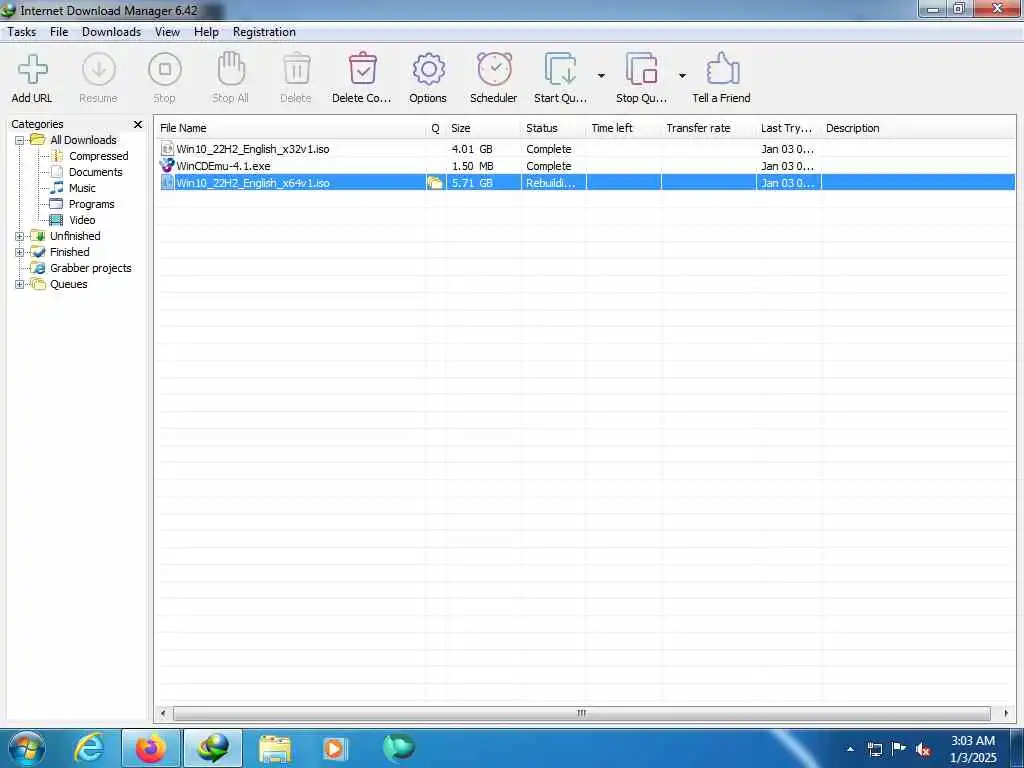Click the Stop Queue icon

(x=641, y=69)
